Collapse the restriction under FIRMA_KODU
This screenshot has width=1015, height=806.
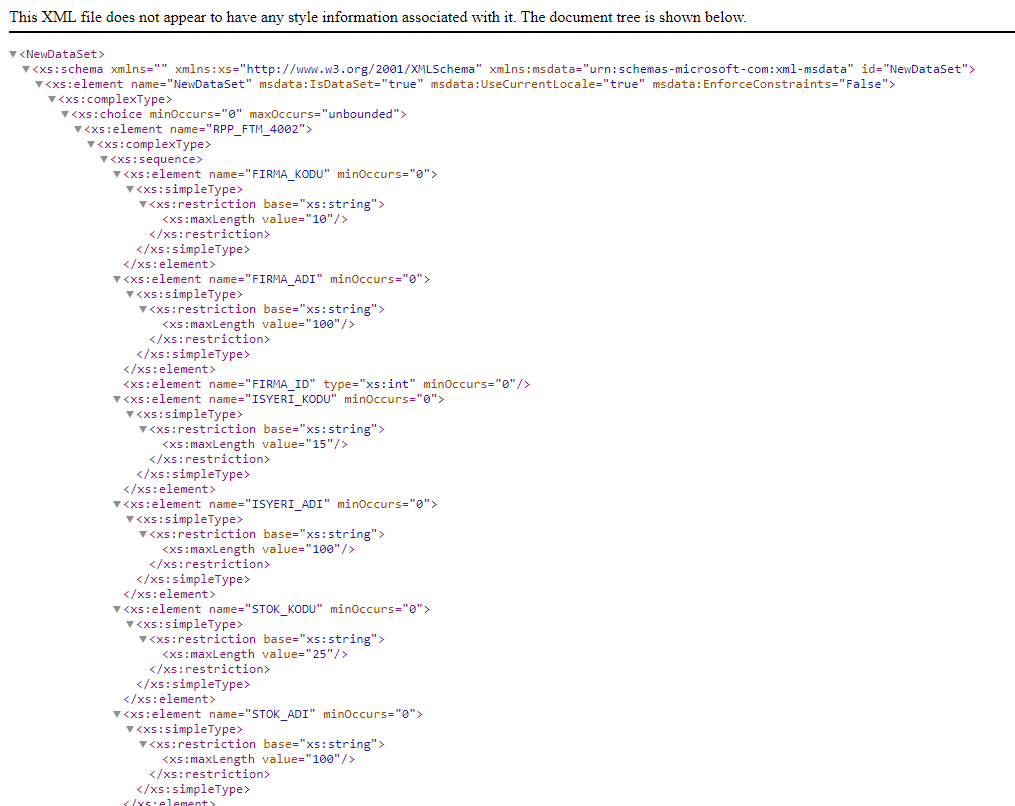[143, 204]
